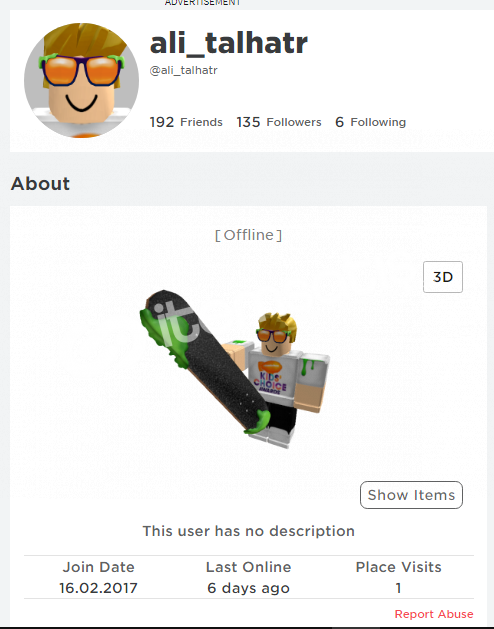Click the Friends count number 192

pos(162,122)
